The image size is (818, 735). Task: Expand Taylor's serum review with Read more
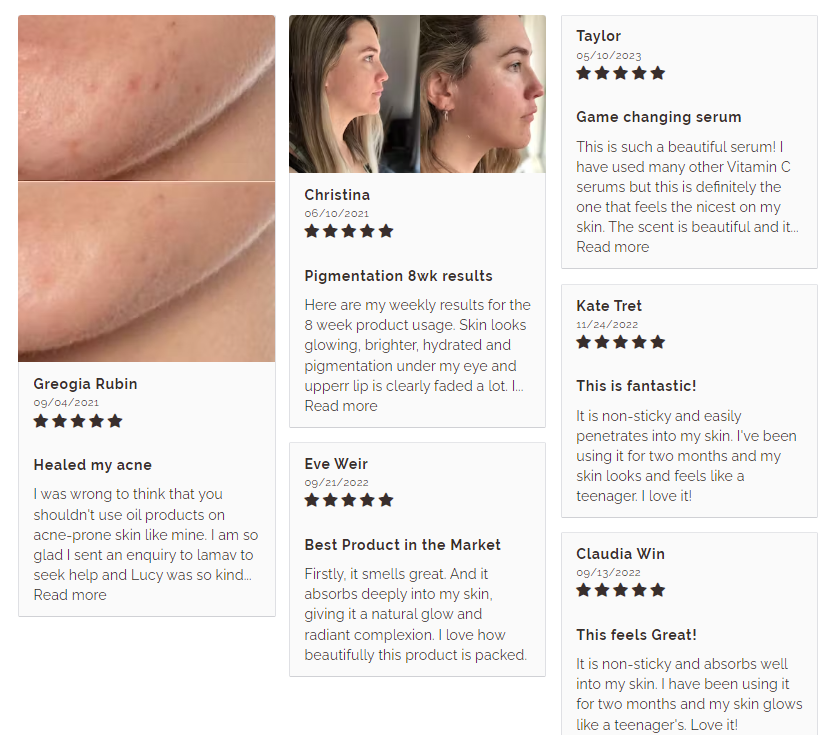612,247
